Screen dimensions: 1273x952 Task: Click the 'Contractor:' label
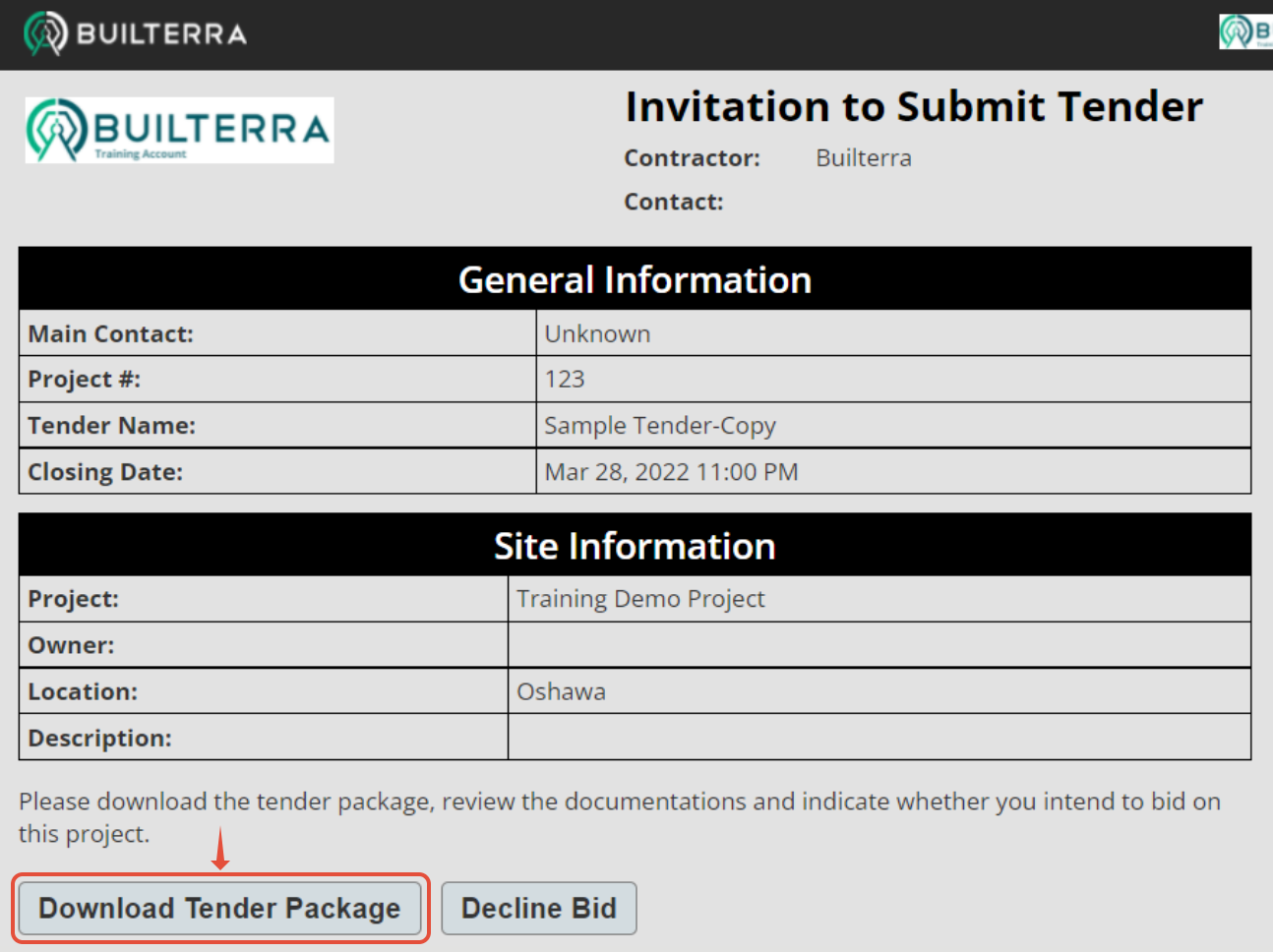coord(693,158)
